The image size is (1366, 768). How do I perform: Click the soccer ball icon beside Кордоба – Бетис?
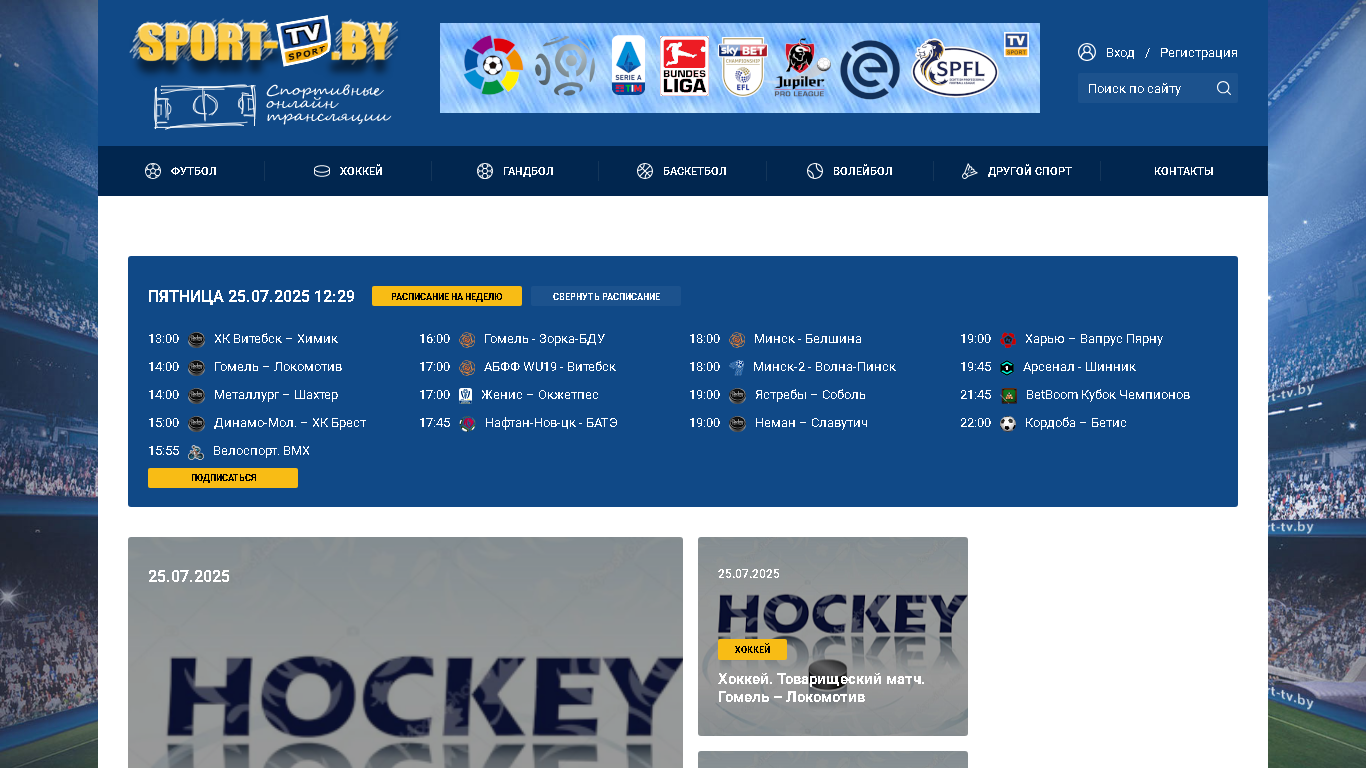(1008, 424)
